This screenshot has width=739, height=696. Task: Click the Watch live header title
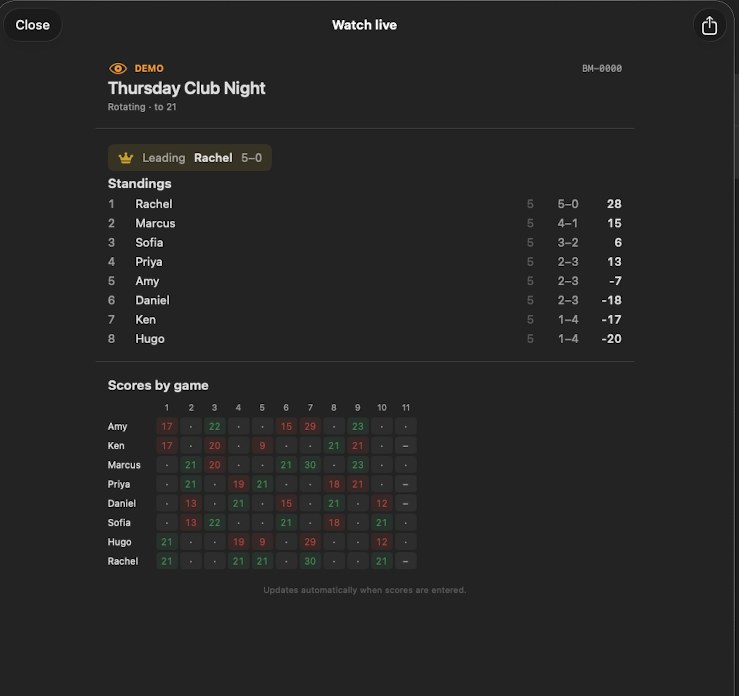[364, 25]
